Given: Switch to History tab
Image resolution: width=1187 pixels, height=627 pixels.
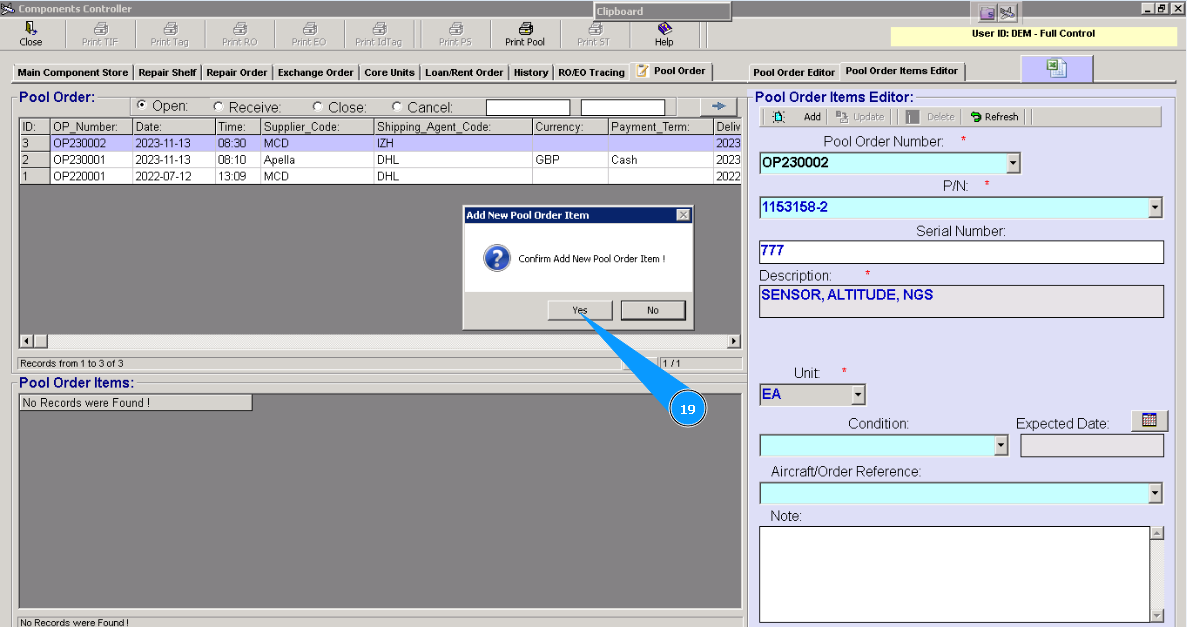Looking at the screenshot, I should pyautogui.click(x=531, y=73).
